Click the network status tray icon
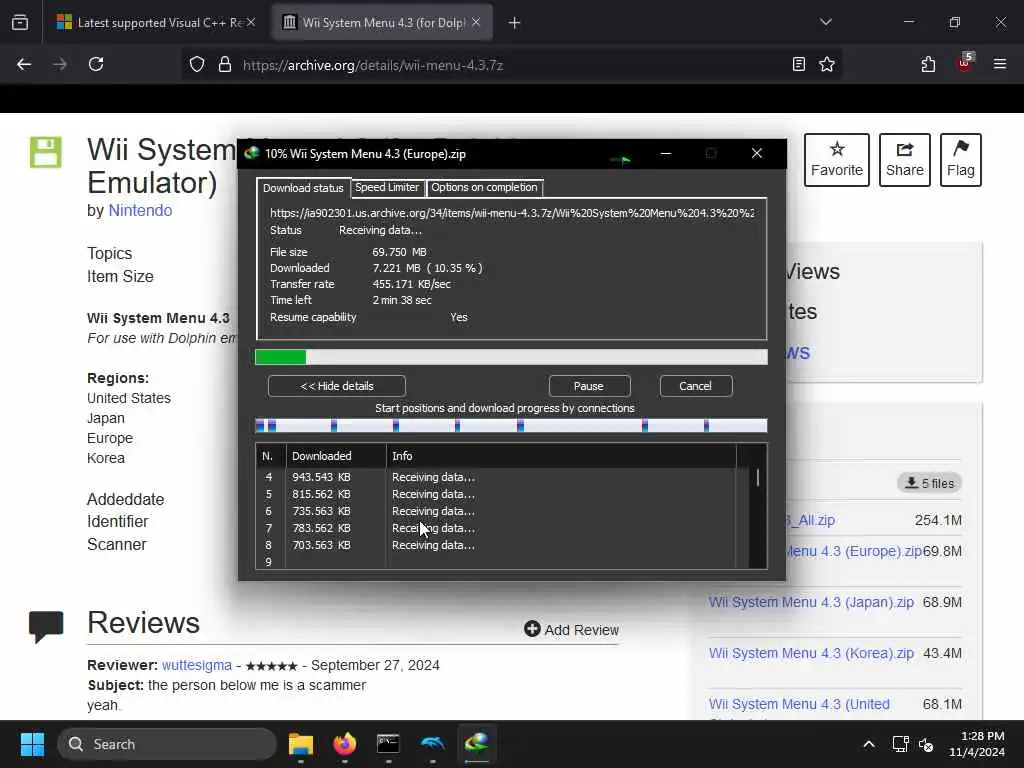 pos(901,744)
